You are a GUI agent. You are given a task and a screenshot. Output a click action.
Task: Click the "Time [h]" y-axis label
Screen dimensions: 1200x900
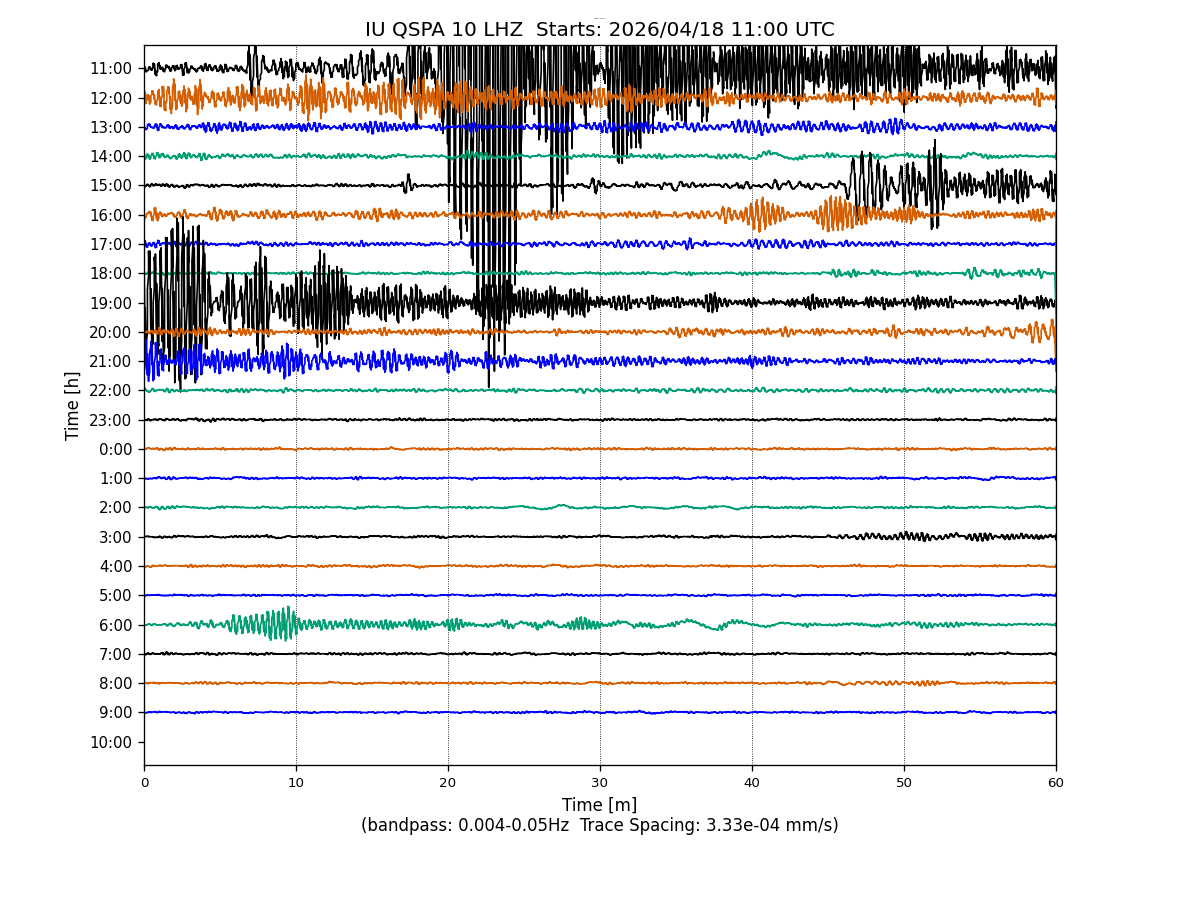73,405
